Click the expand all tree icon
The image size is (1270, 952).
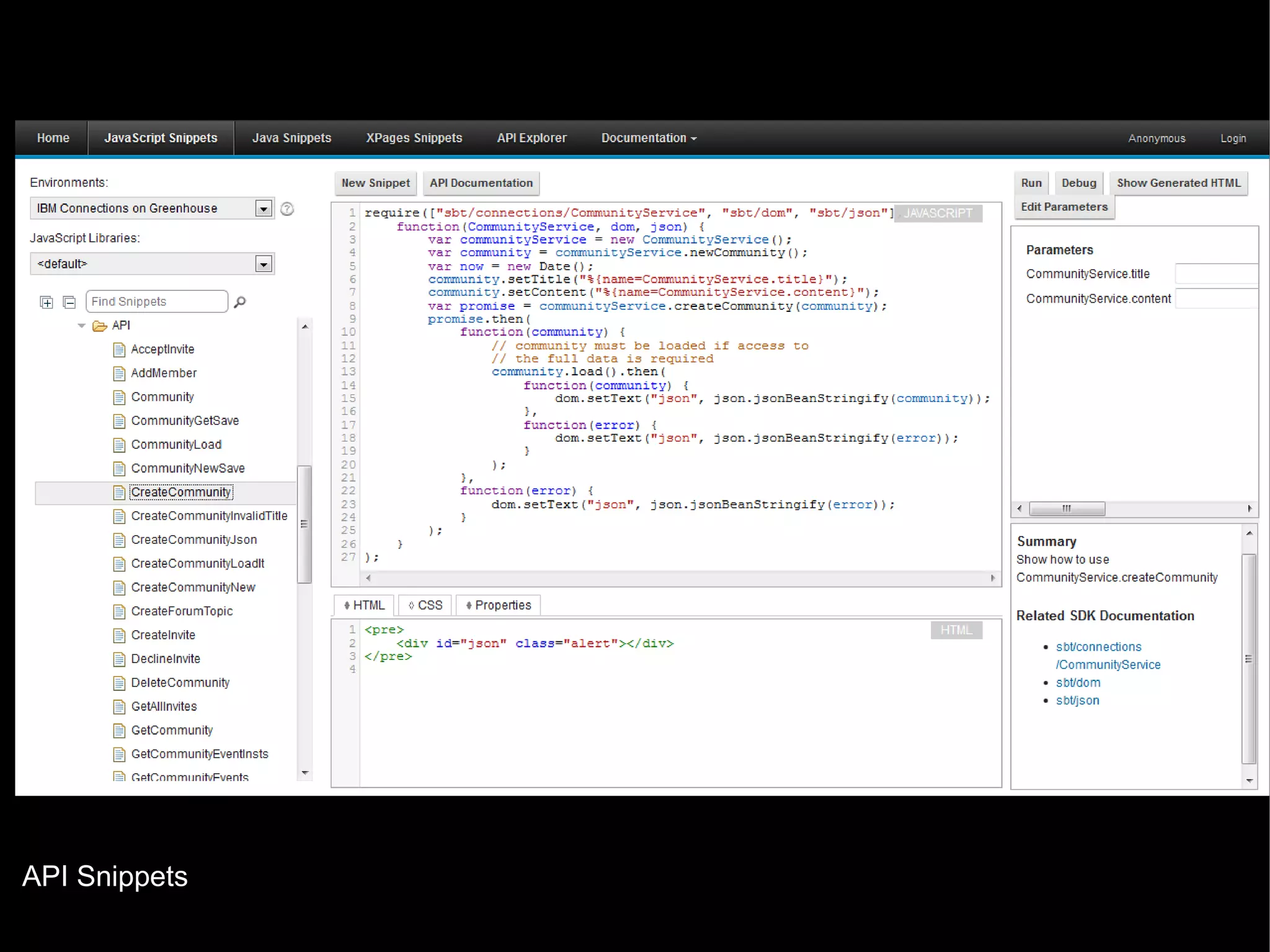click(x=47, y=303)
